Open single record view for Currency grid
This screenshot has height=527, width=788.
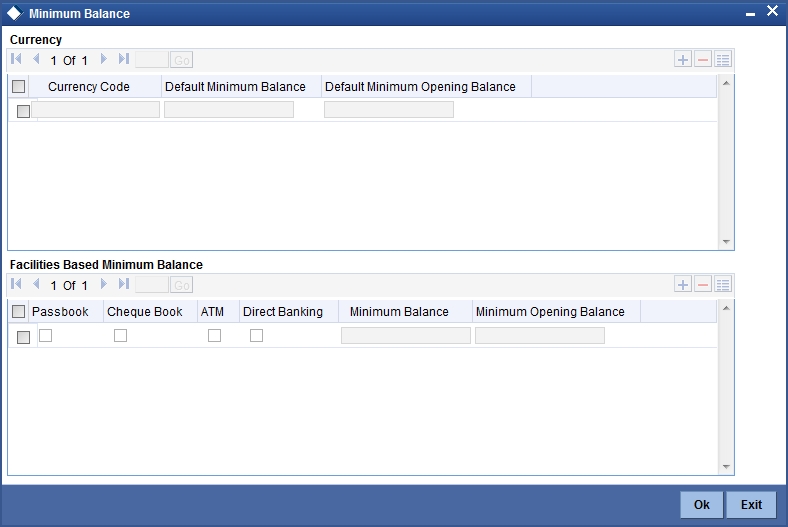pyautogui.click(x=723, y=60)
